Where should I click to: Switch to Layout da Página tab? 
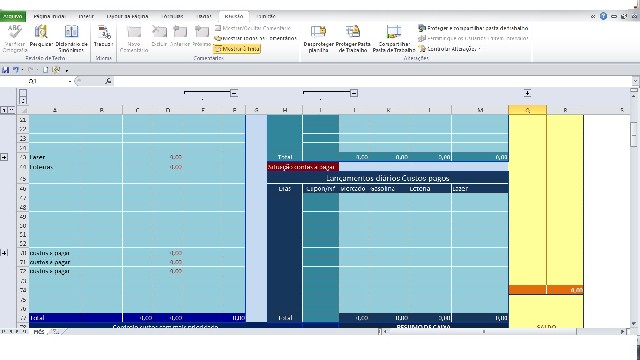[127, 16]
